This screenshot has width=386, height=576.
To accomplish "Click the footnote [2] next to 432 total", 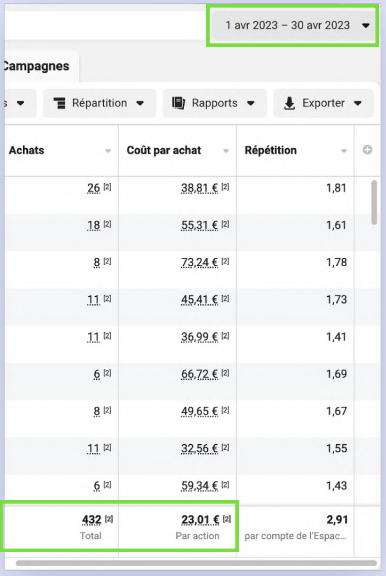I will pos(109,519).
